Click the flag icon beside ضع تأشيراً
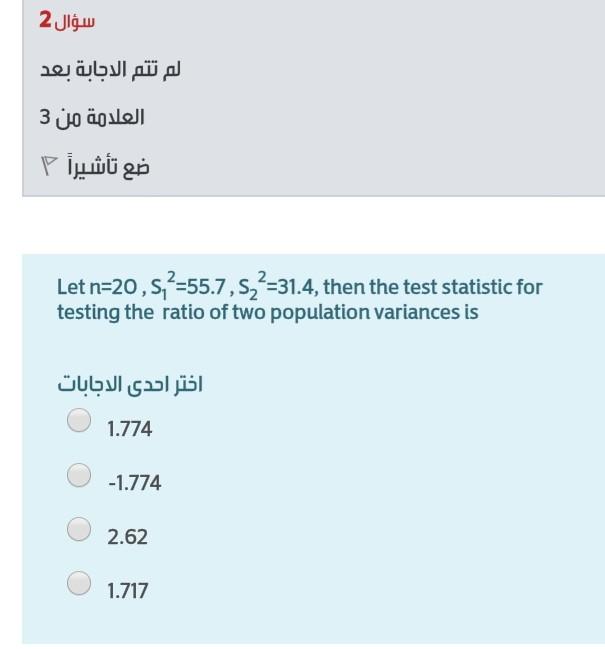The width and height of the screenshot is (605, 649). pos(48,166)
